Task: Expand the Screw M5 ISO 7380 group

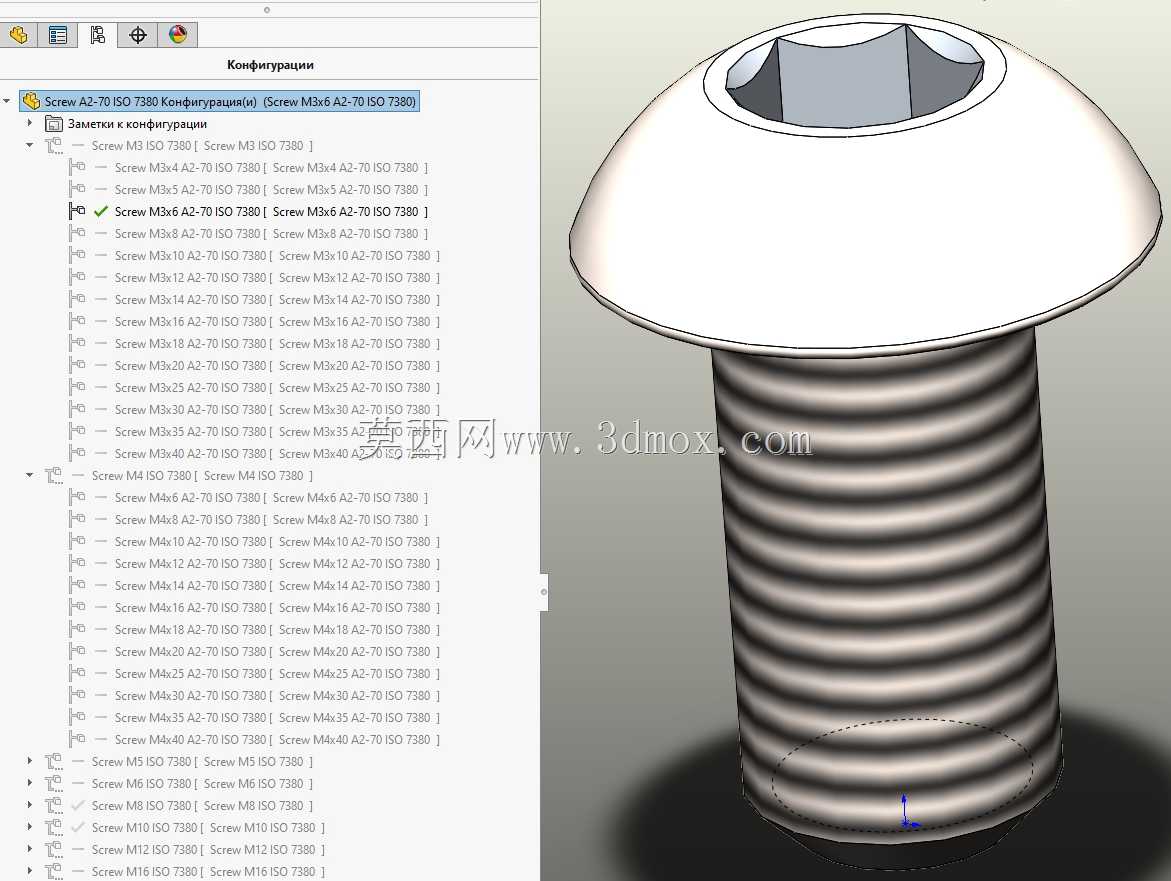Action: (30, 761)
